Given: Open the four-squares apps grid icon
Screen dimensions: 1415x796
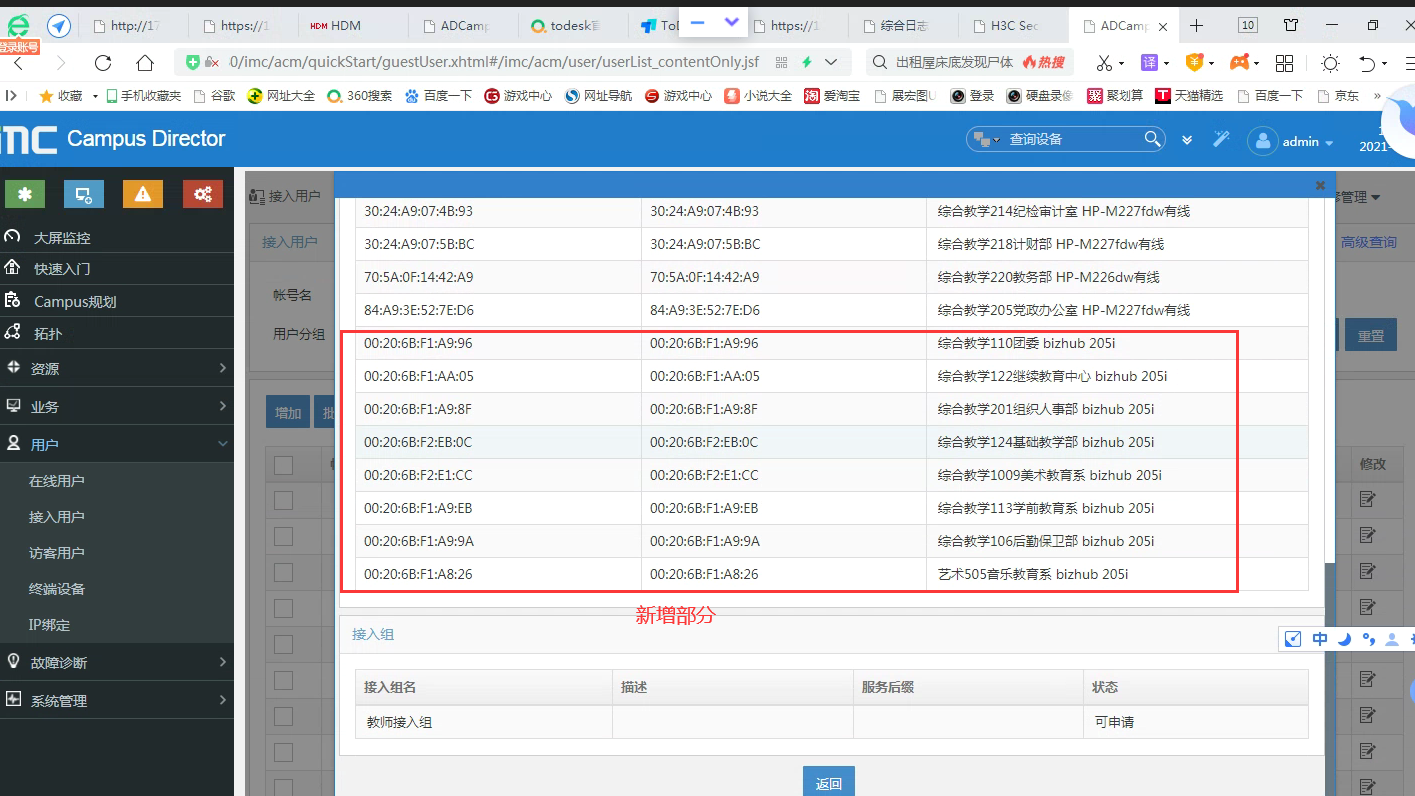Looking at the screenshot, I should tap(1285, 63).
